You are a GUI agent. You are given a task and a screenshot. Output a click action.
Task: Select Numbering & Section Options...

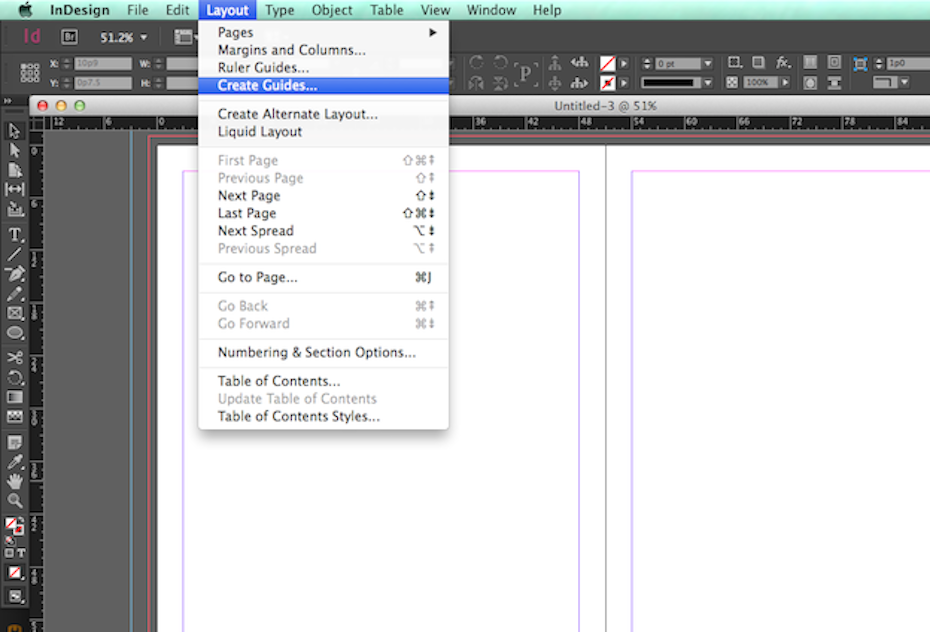316,352
